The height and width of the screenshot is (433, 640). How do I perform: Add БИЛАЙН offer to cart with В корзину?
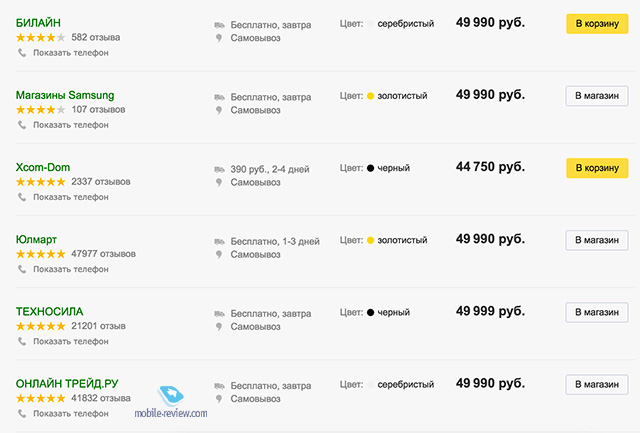coord(597,24)
